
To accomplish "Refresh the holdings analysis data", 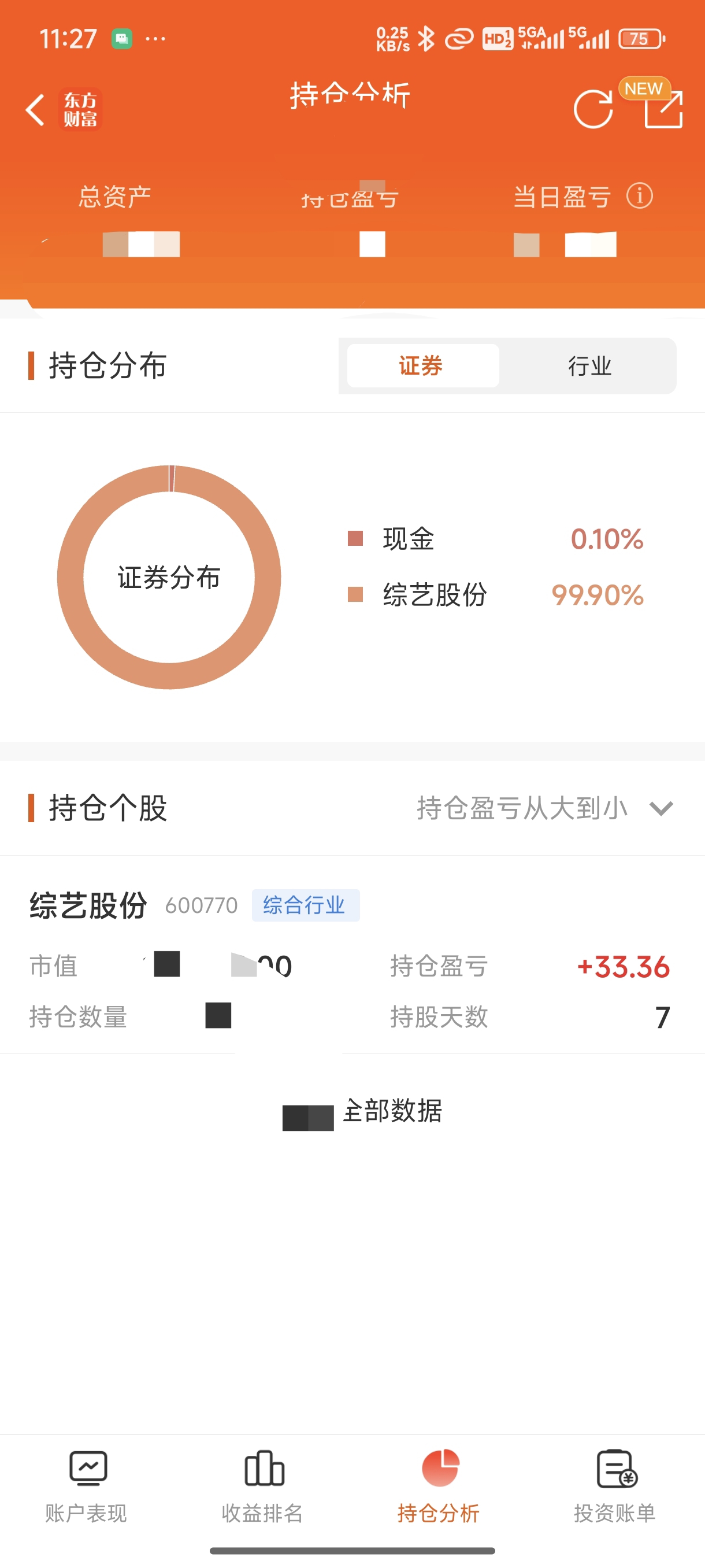I will coord(593,110).
